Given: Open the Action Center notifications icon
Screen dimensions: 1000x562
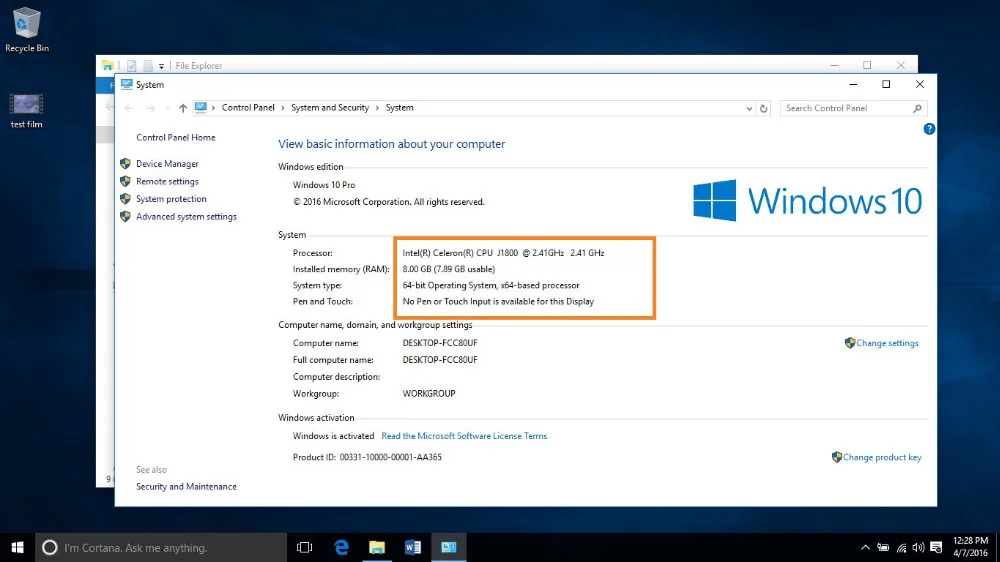Looking at the screenshot, I should 936,547.
